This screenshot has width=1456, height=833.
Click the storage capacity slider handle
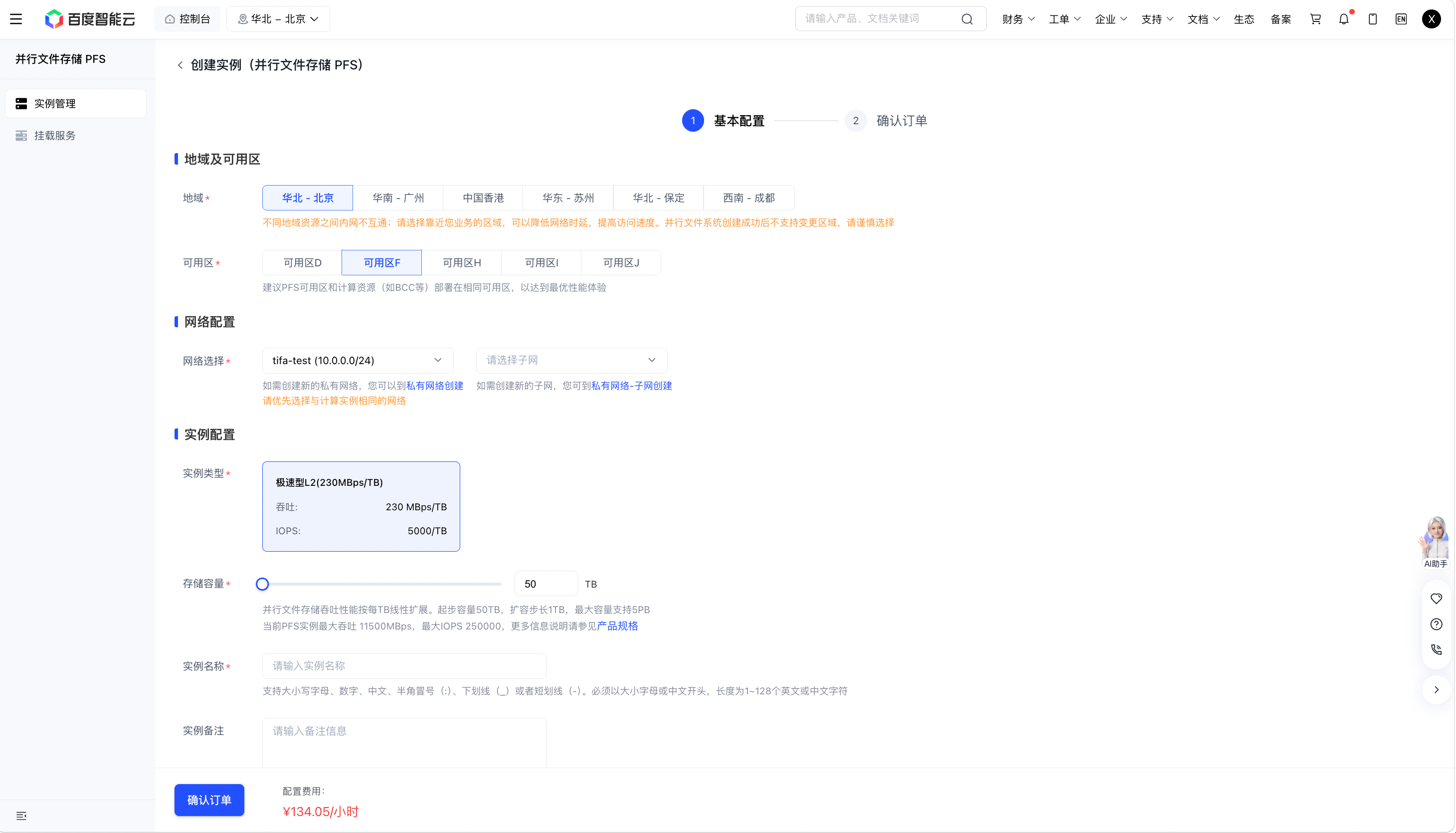click(x=262, y=584)
